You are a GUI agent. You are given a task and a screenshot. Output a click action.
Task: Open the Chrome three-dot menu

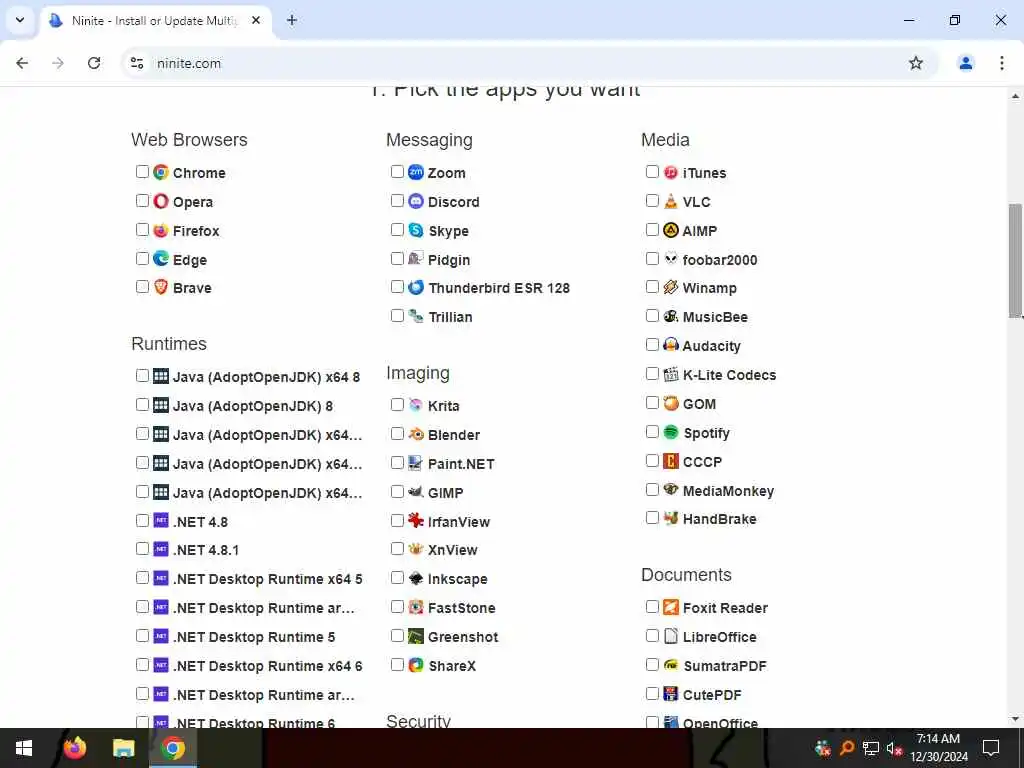(1001, 63)
